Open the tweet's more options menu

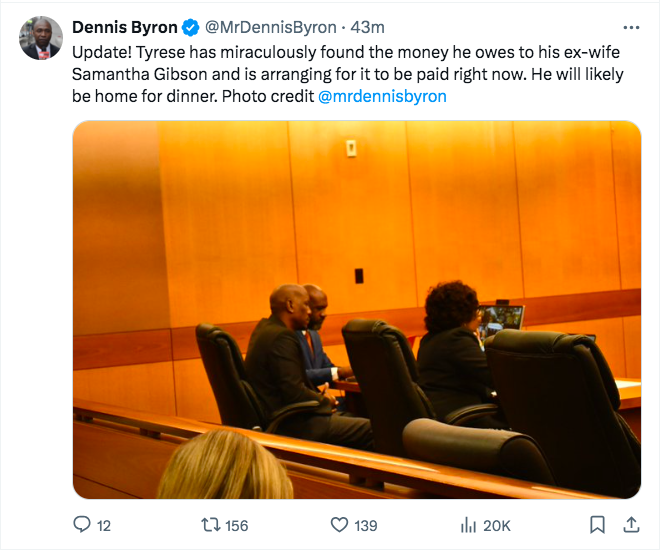(631, 27)
